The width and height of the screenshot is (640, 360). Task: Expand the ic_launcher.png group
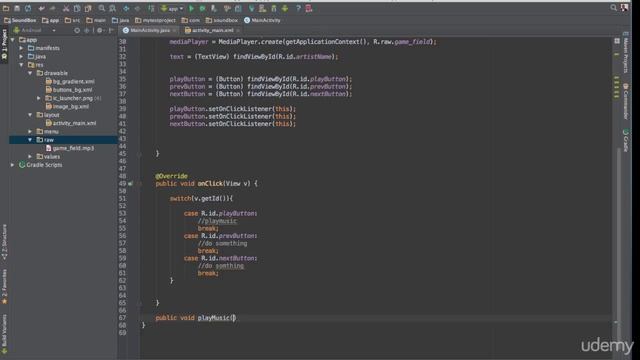pos(39,98)
